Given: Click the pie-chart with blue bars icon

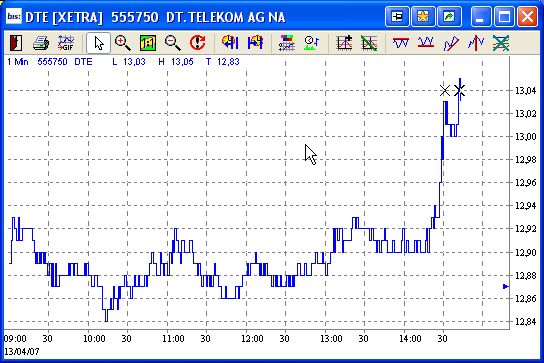Looking at the screenshot, I should pyautogui.click(x=255, y=43).
